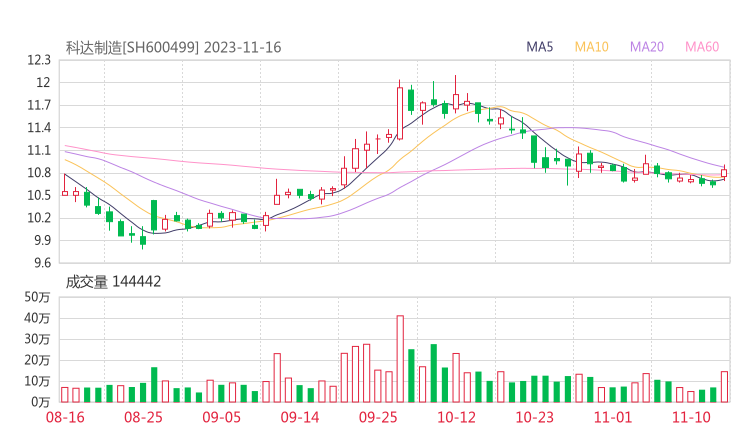Click the 9.6 price axis label

point(42,263)
